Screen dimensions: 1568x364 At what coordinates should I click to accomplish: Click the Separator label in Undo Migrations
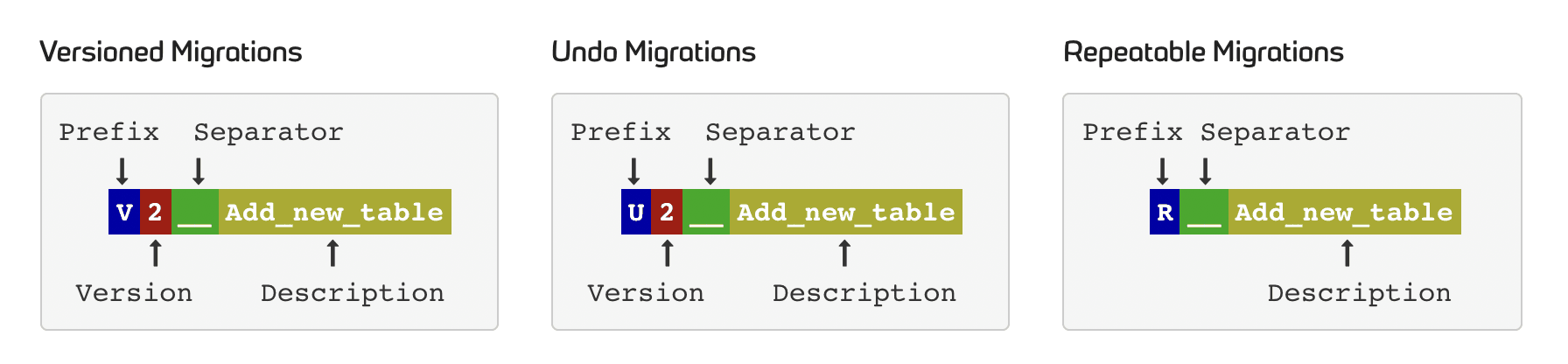point(780,132)
